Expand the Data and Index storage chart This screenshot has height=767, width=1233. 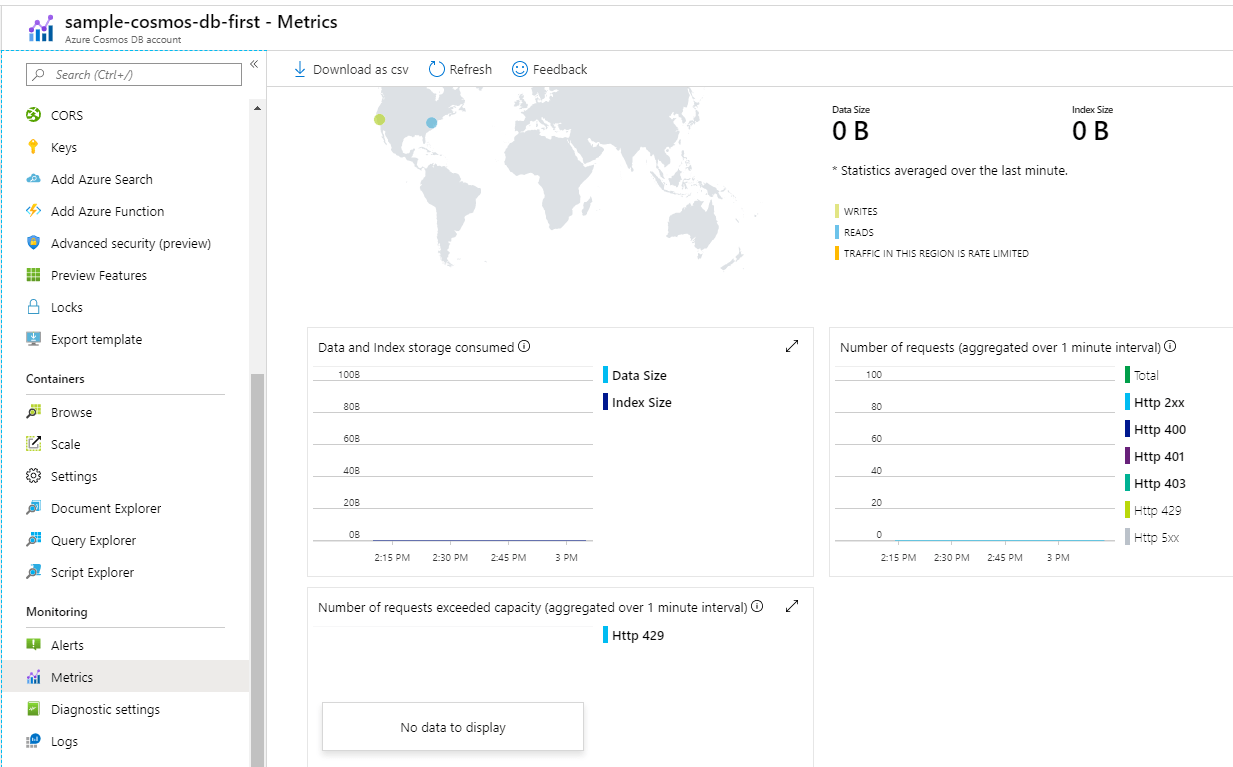(792, 346)
